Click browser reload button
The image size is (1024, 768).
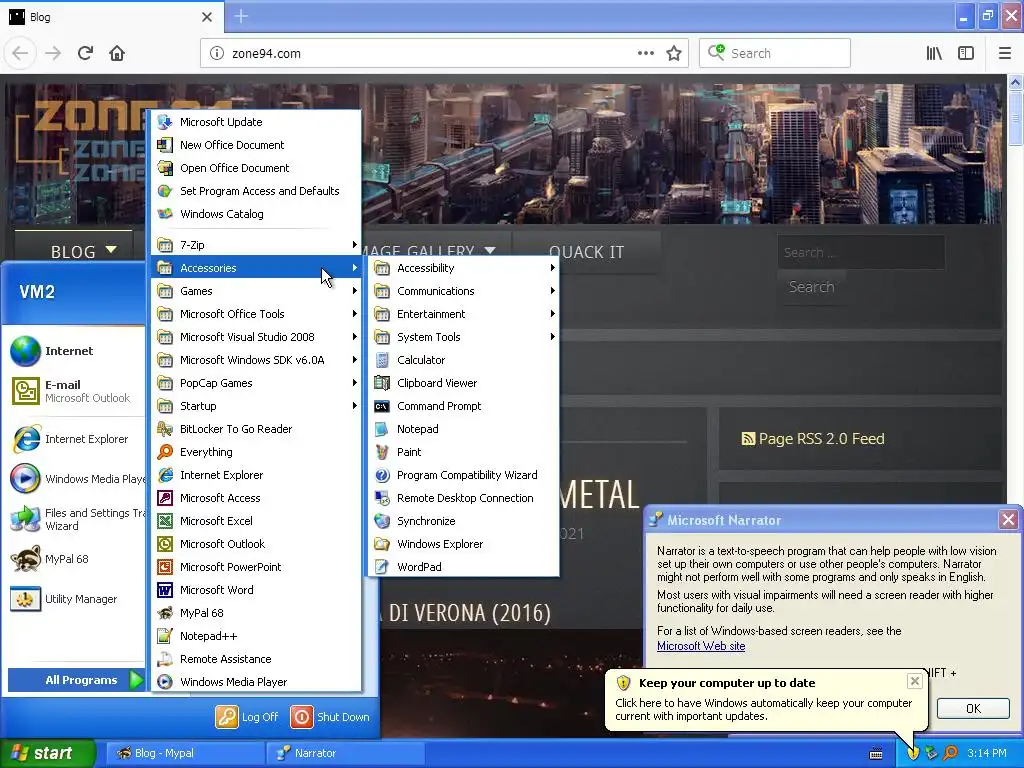85,53
